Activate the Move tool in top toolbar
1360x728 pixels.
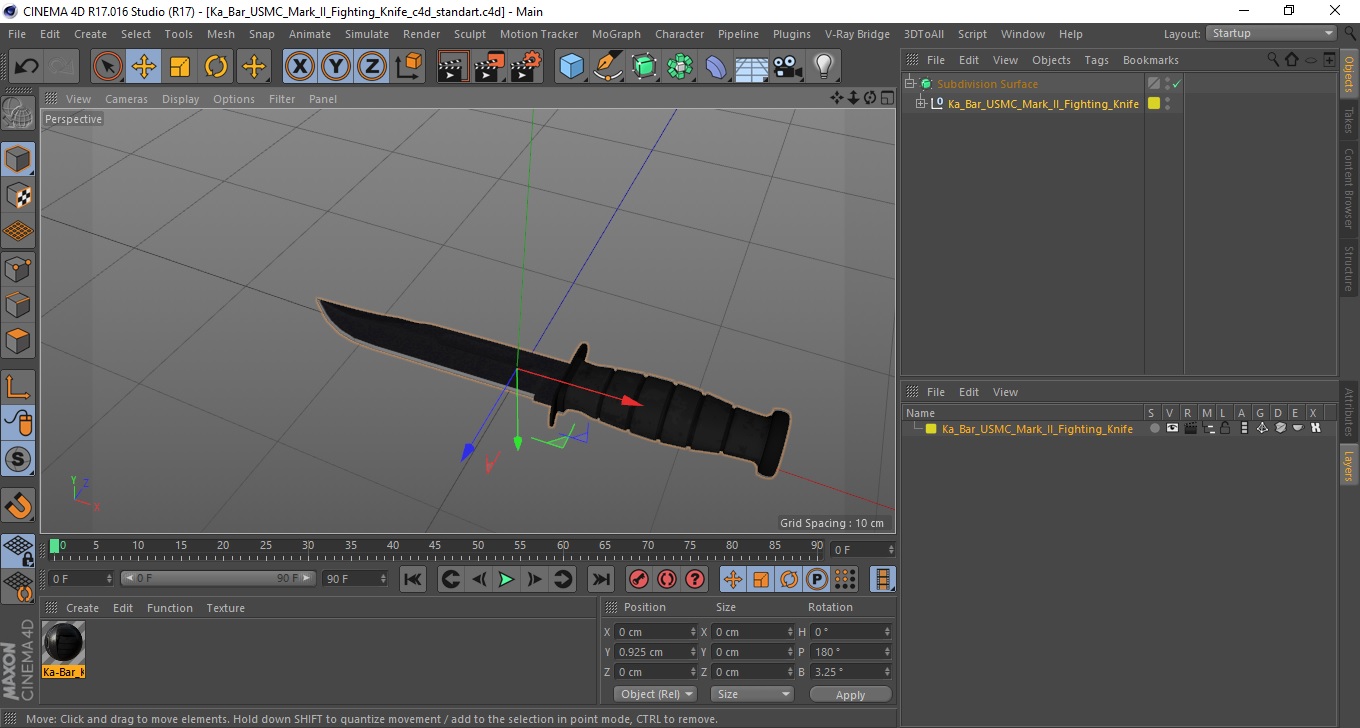(x=144, y=67)
